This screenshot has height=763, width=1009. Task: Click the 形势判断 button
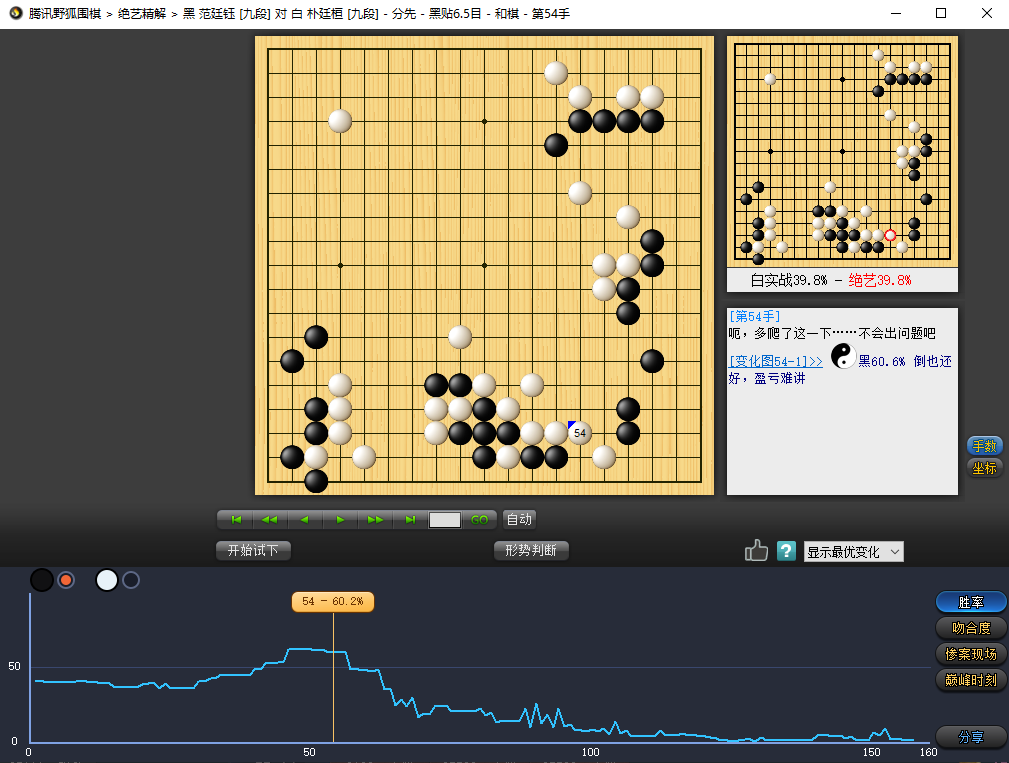click(x=531, y=550)
